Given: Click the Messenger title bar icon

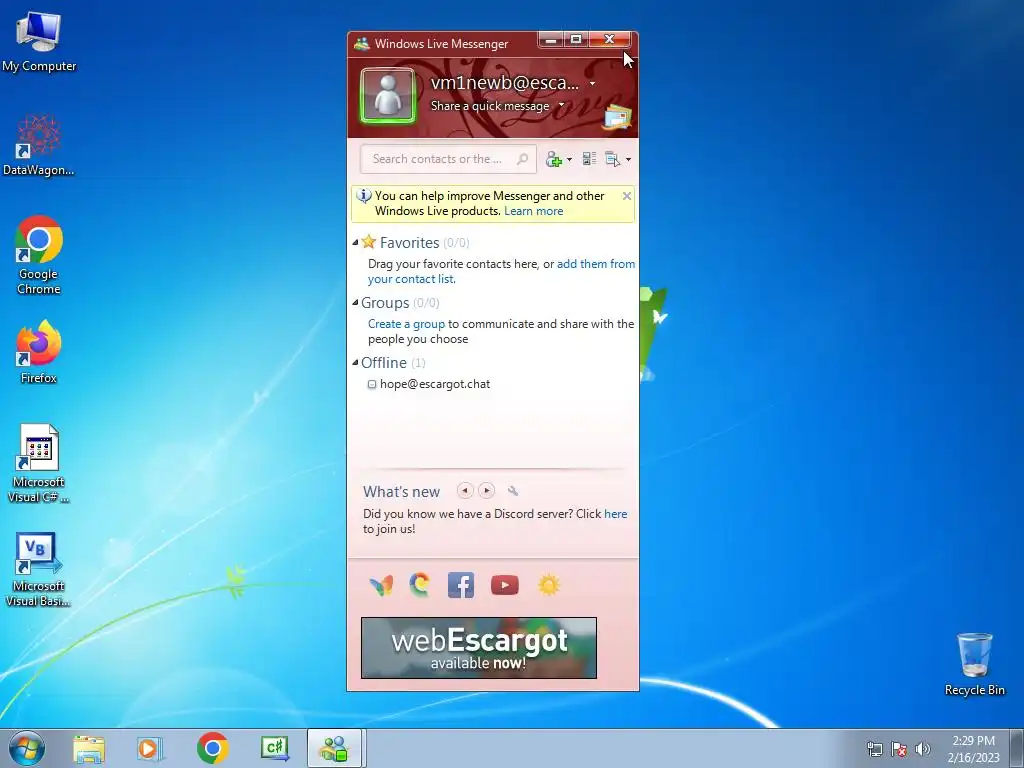Looking at the screenshot, I should point(361,44).
